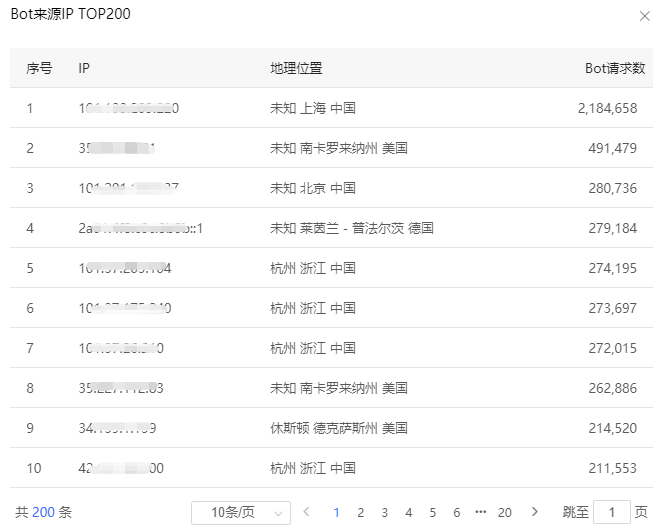Focus the 跳至 page number input
Screen dimensions: 663x531
pyautogui.click(x=611, y=512)
